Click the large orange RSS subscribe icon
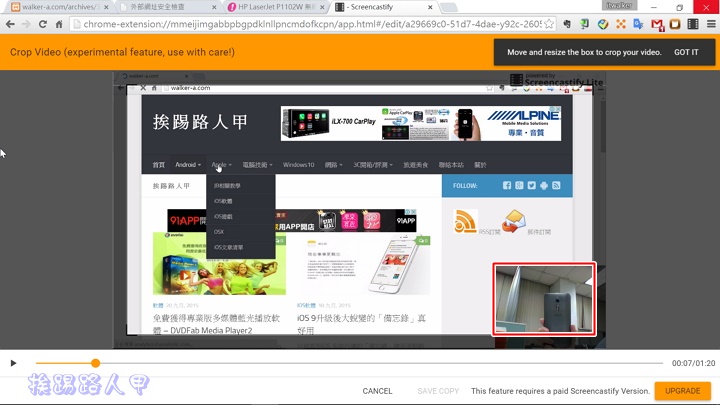Screen dimensions: 720x405 coord(465,221)
